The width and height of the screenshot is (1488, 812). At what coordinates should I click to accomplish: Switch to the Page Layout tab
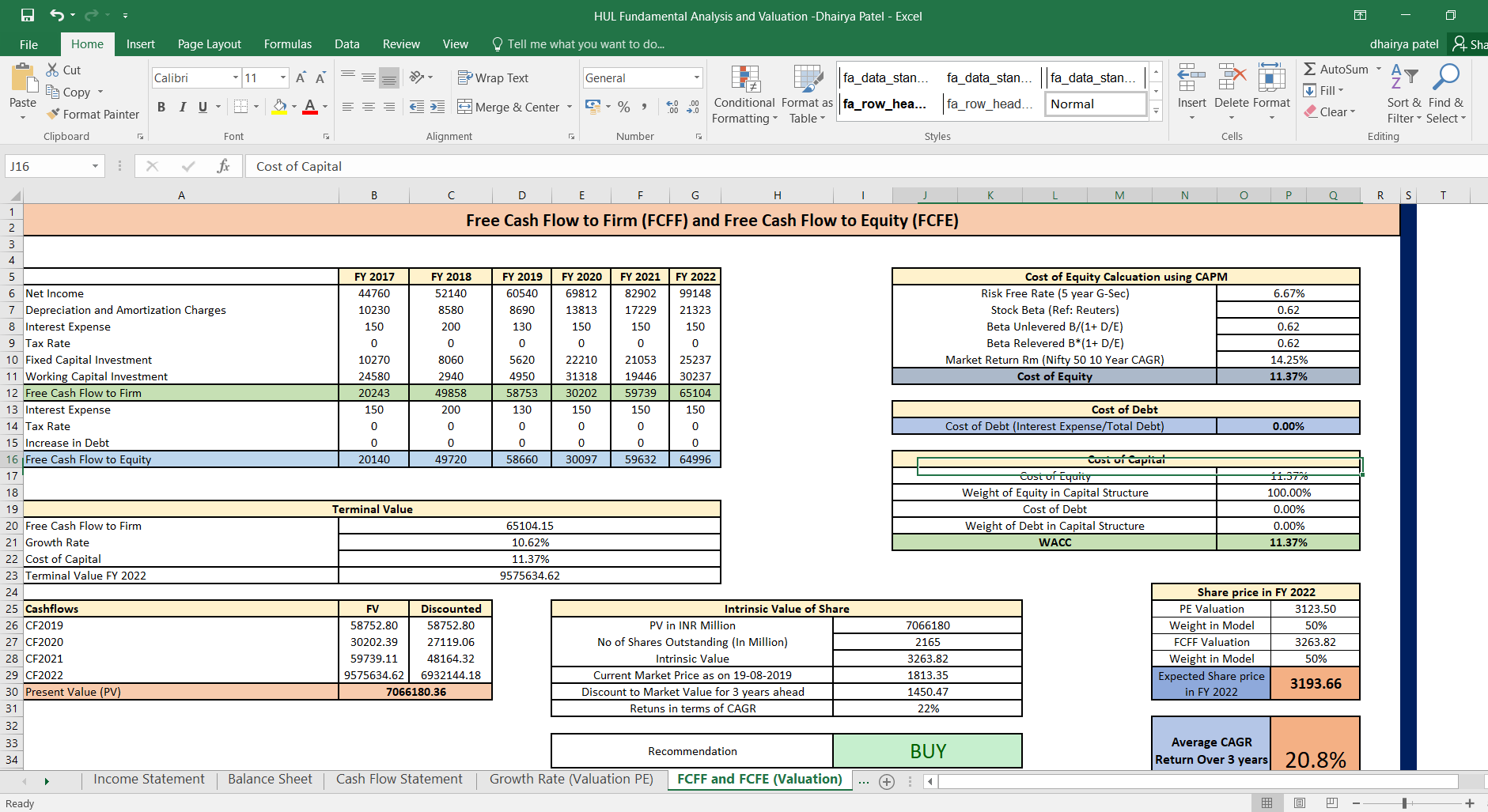210,44
